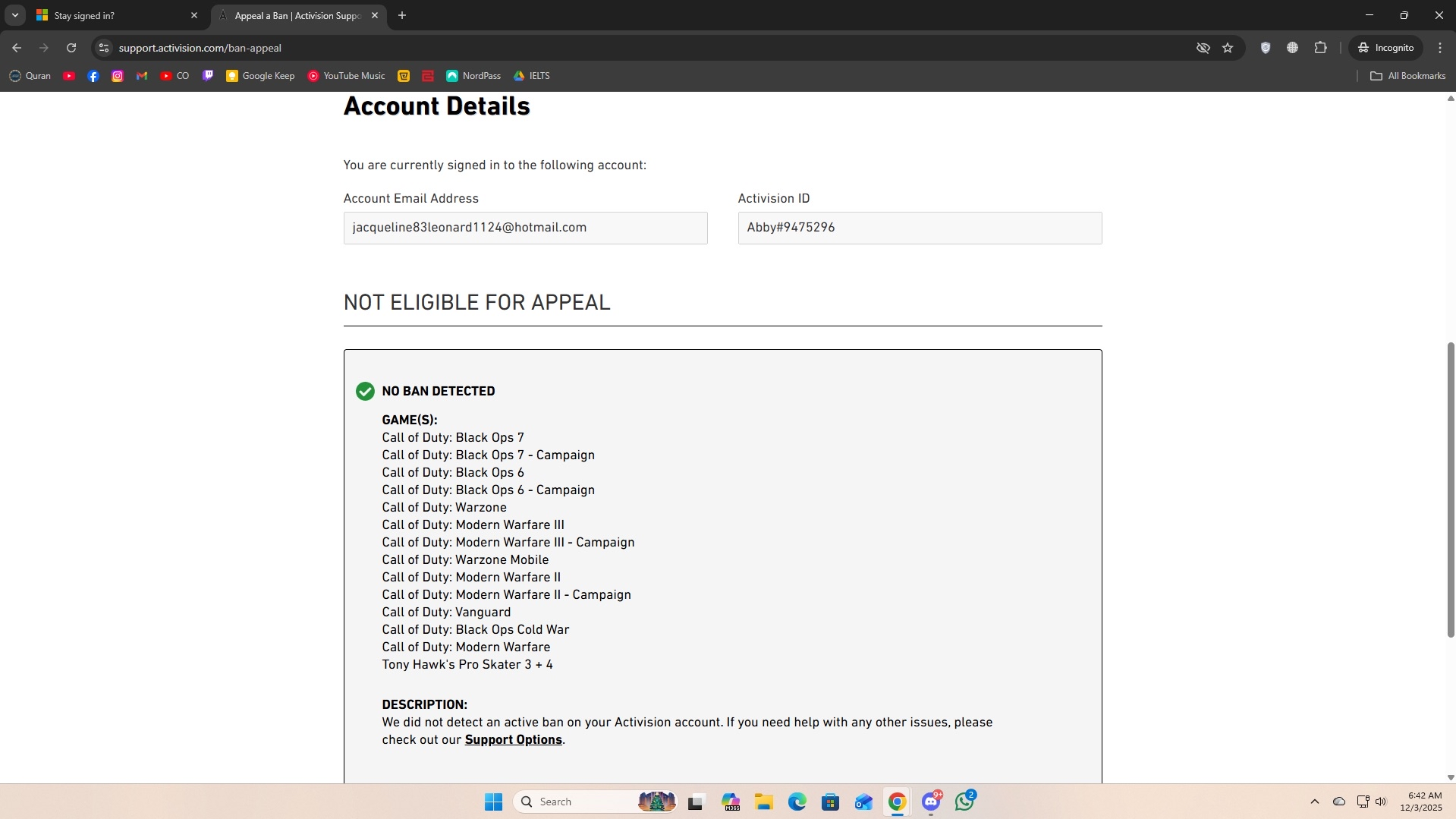Open the volume control tray icon
Image resolution: width=1456 pixels, height=819 pixels.
(1381, 802)
